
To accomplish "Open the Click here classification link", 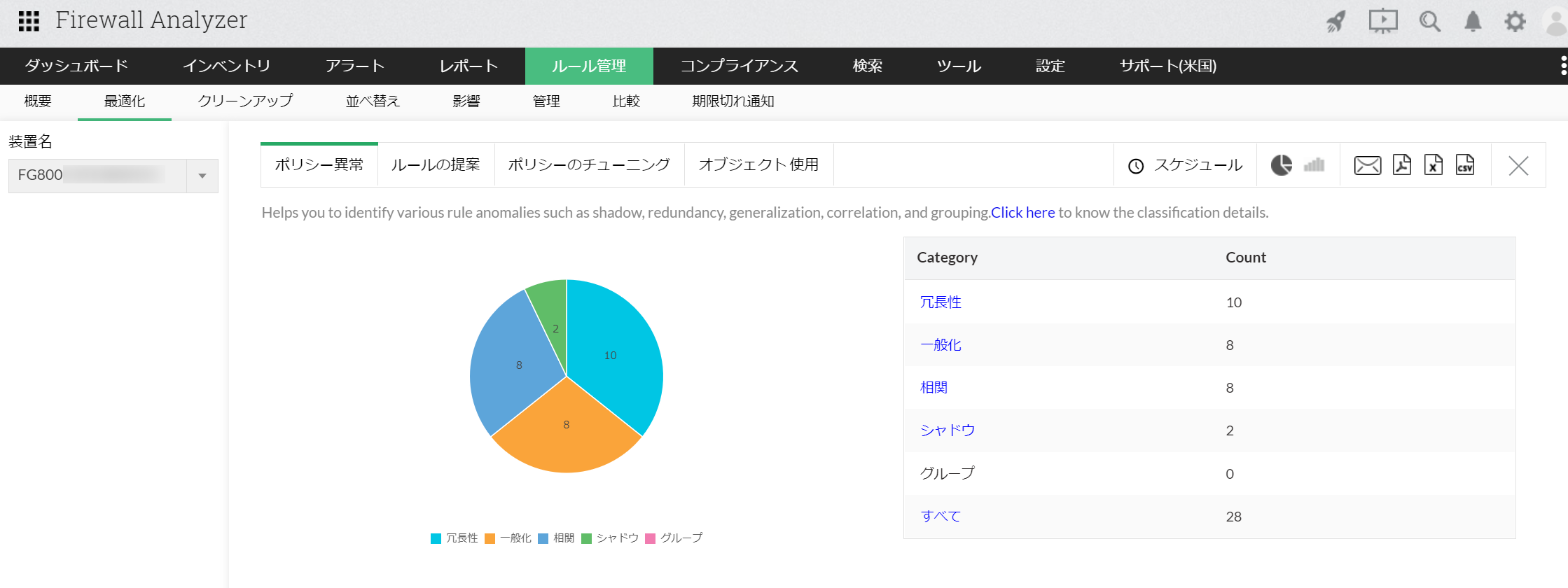I will coord(1022,213).
